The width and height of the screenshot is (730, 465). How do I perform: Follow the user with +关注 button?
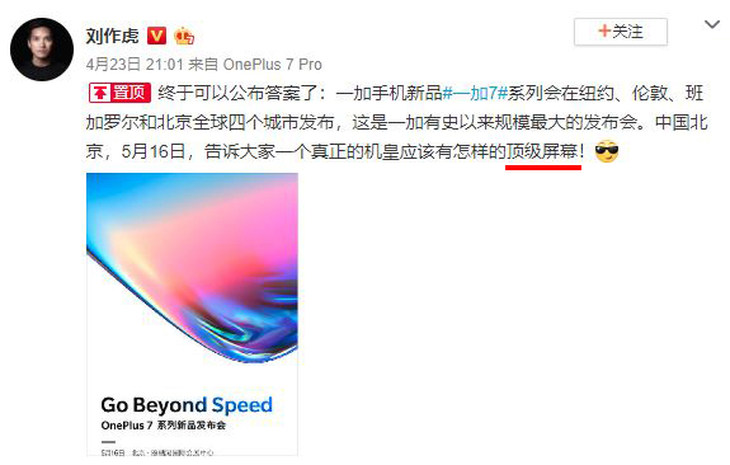pyautogui.click(x=620, y=32)
